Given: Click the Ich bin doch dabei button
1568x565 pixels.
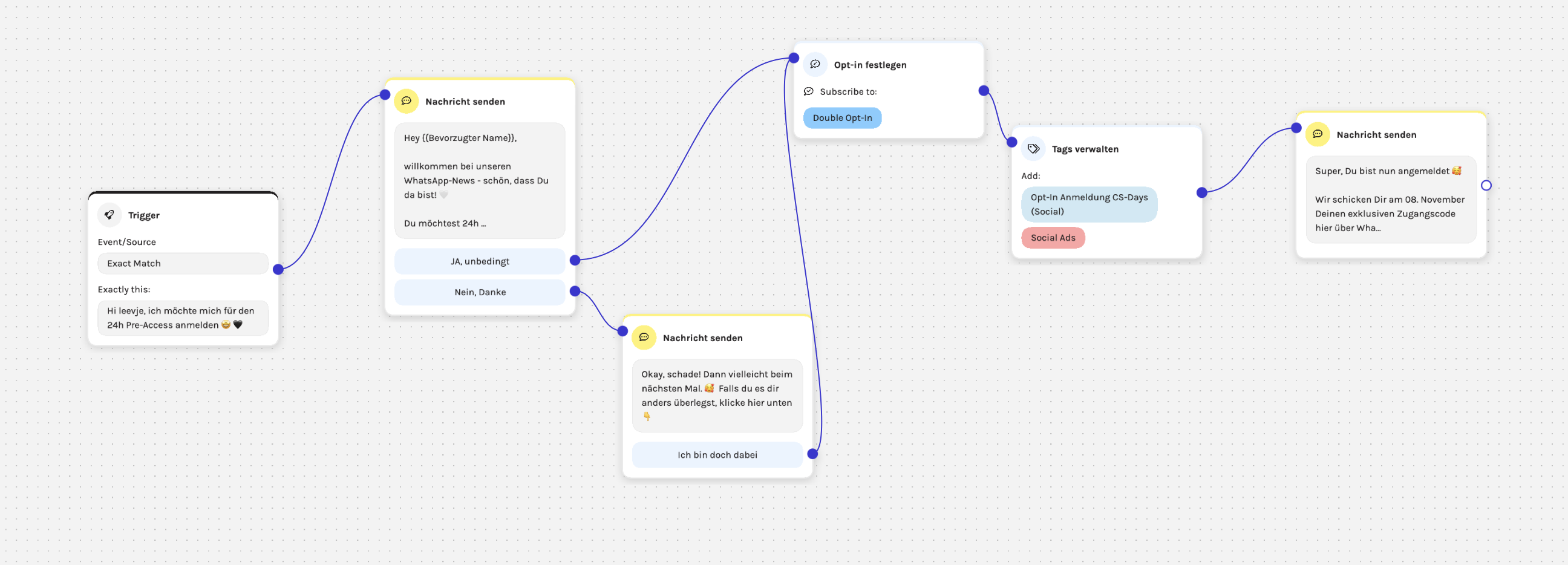Looking at the screenshot, I should point(717,455).
